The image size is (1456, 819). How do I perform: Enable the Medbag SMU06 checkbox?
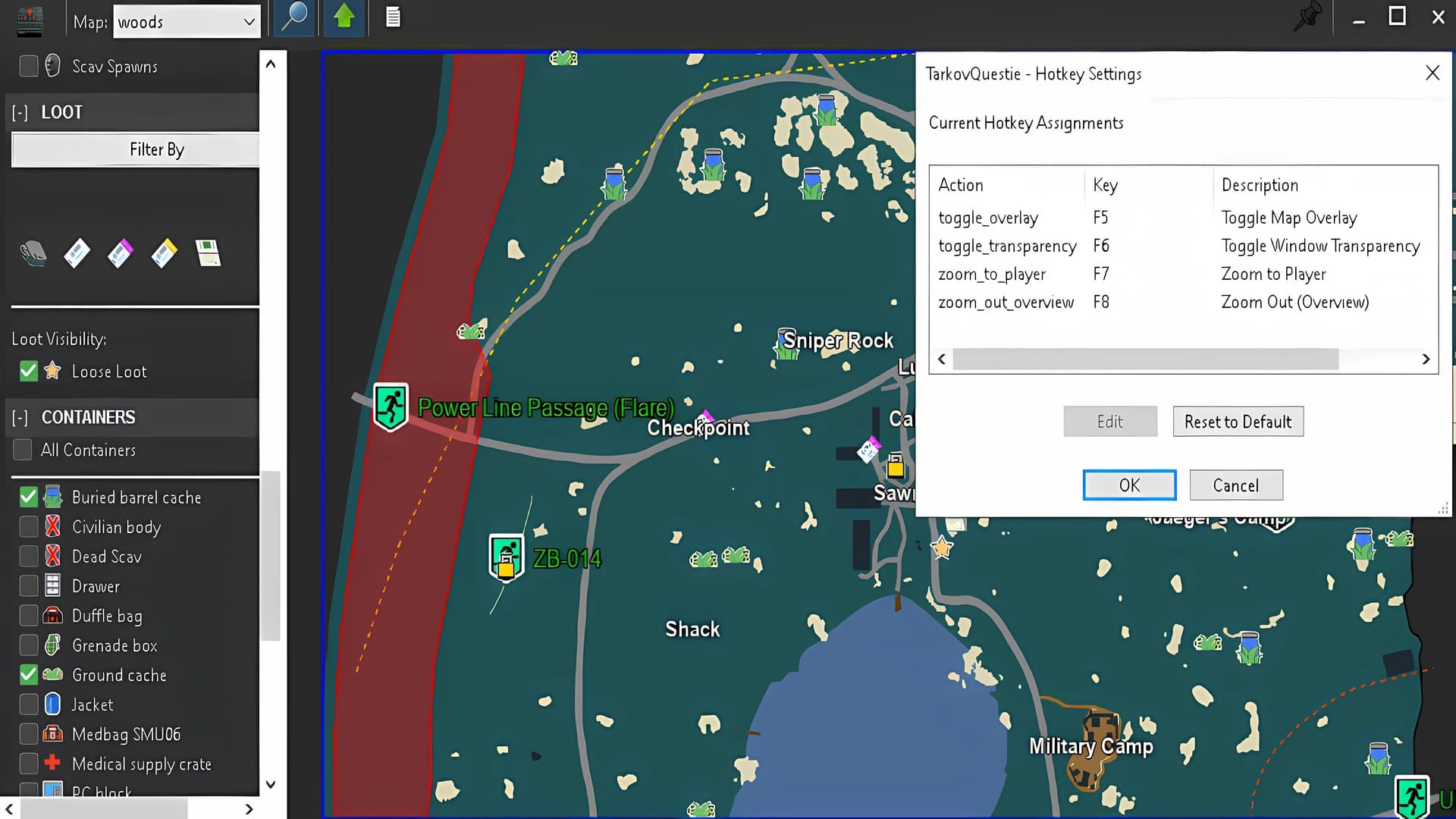[29, 734]
